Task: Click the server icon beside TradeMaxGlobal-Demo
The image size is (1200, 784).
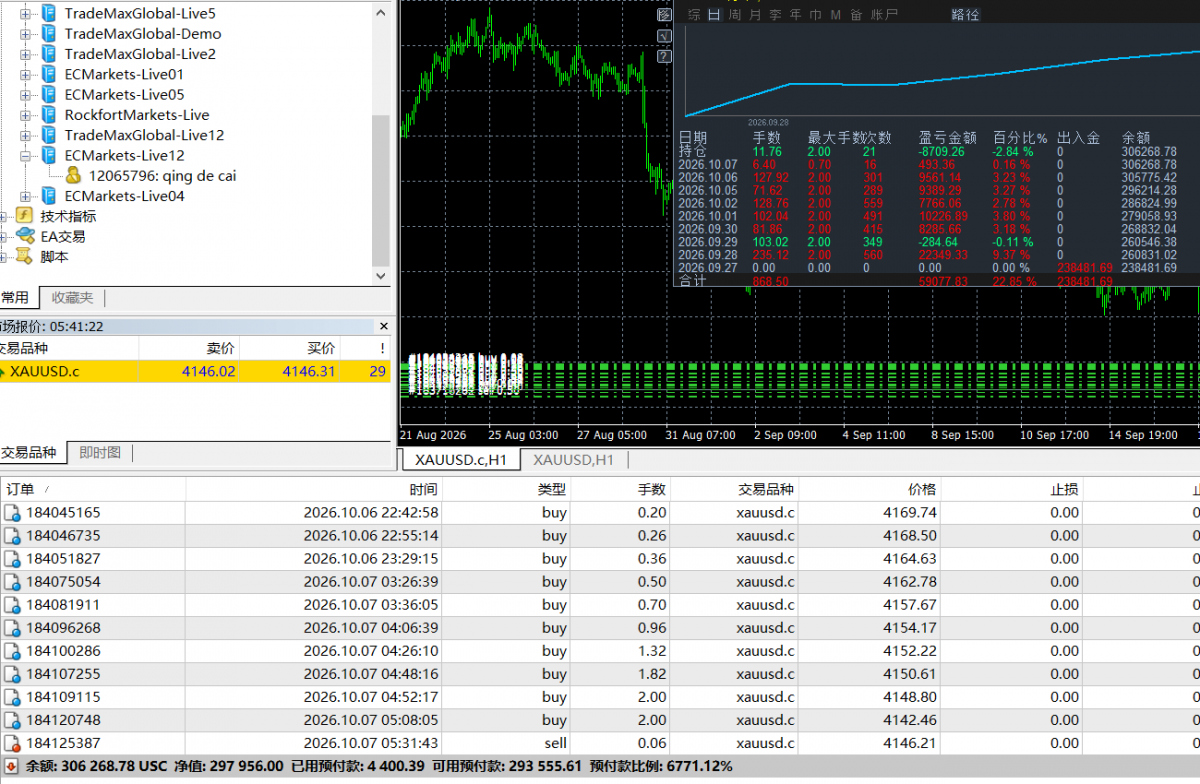Action: tap(48, 34)
